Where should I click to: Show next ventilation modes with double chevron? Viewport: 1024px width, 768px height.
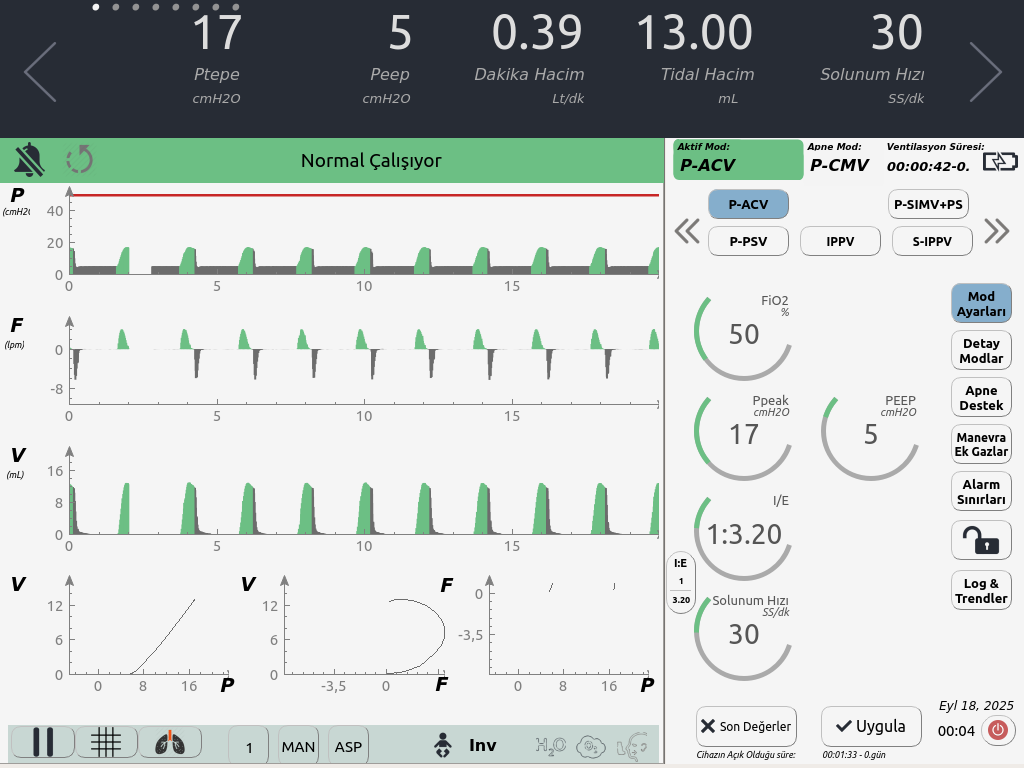click(x=996, y=231)
